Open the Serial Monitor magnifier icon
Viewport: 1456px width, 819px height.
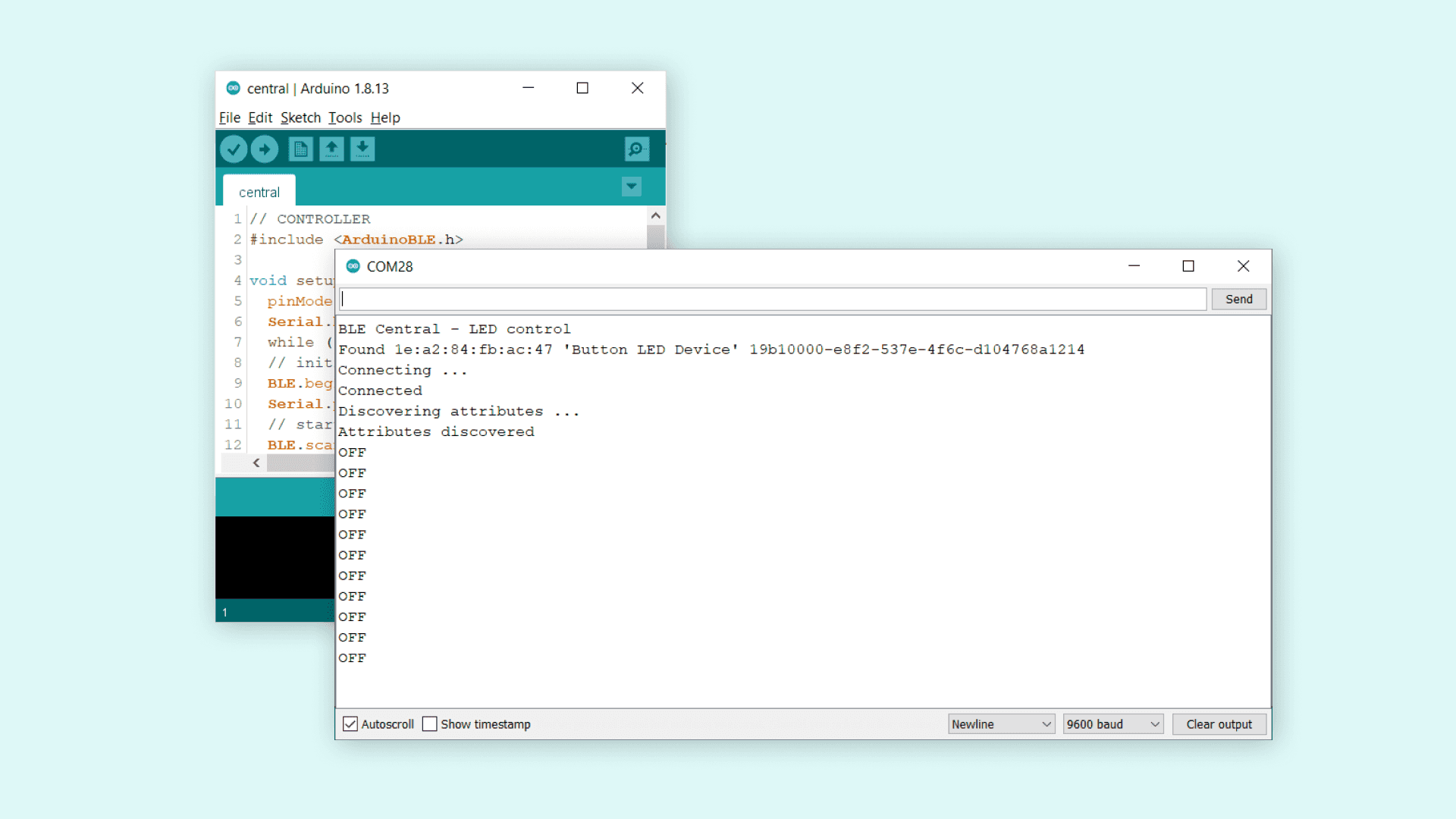click(636, 149)
